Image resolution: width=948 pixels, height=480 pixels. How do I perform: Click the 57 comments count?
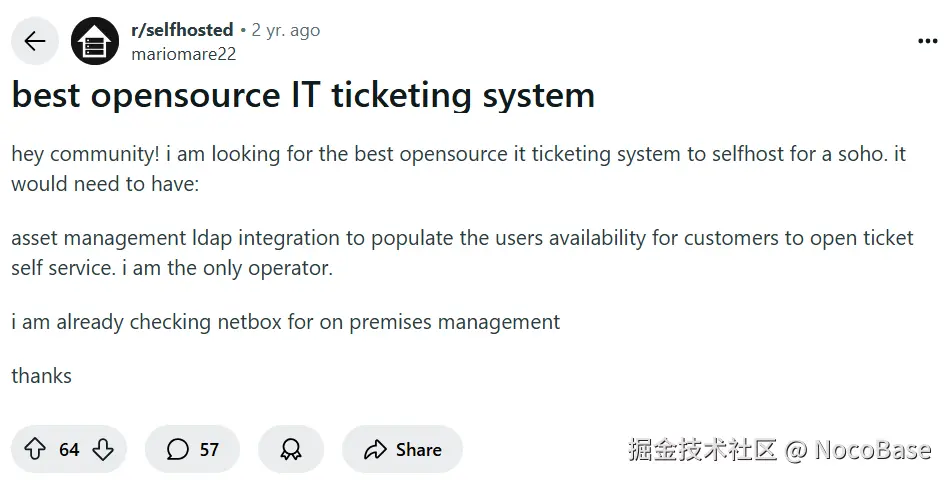point(209,450)
